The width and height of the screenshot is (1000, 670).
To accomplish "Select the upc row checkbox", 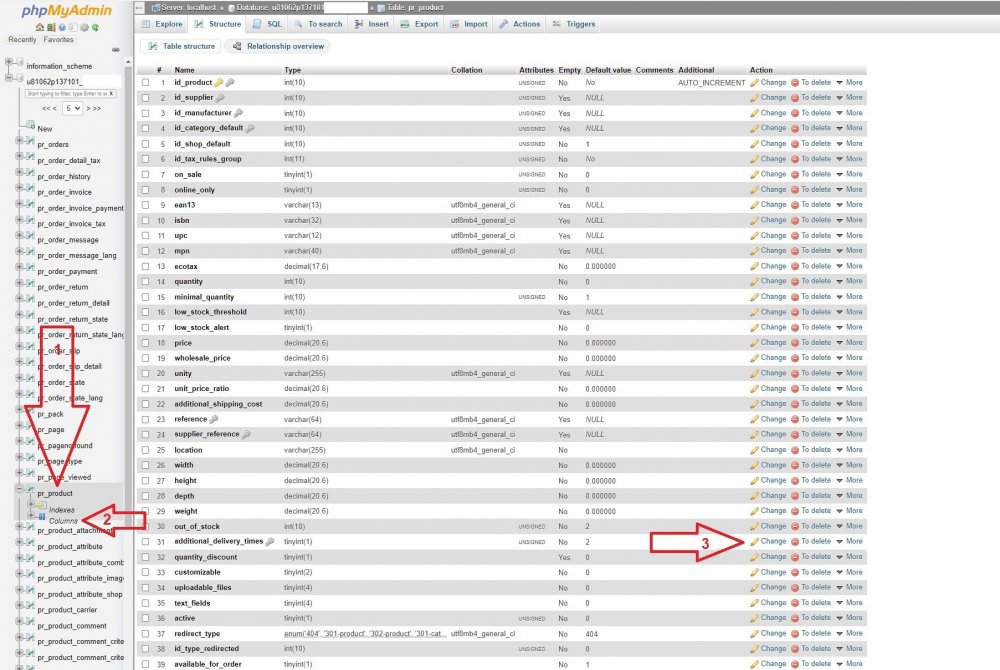I will pyautogui.click(x=145, y=236).
